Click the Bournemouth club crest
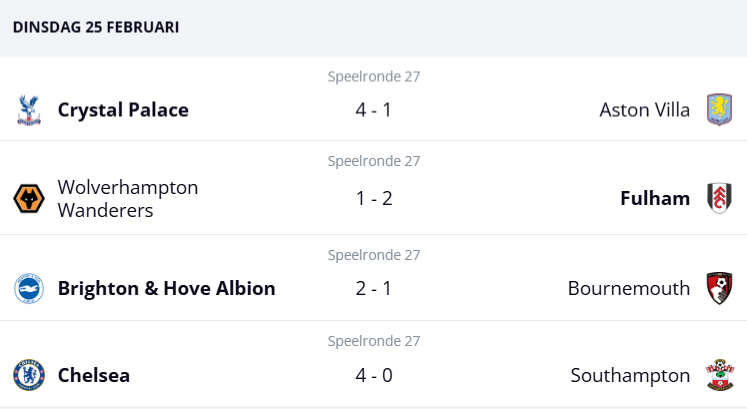 coord(719,289)
